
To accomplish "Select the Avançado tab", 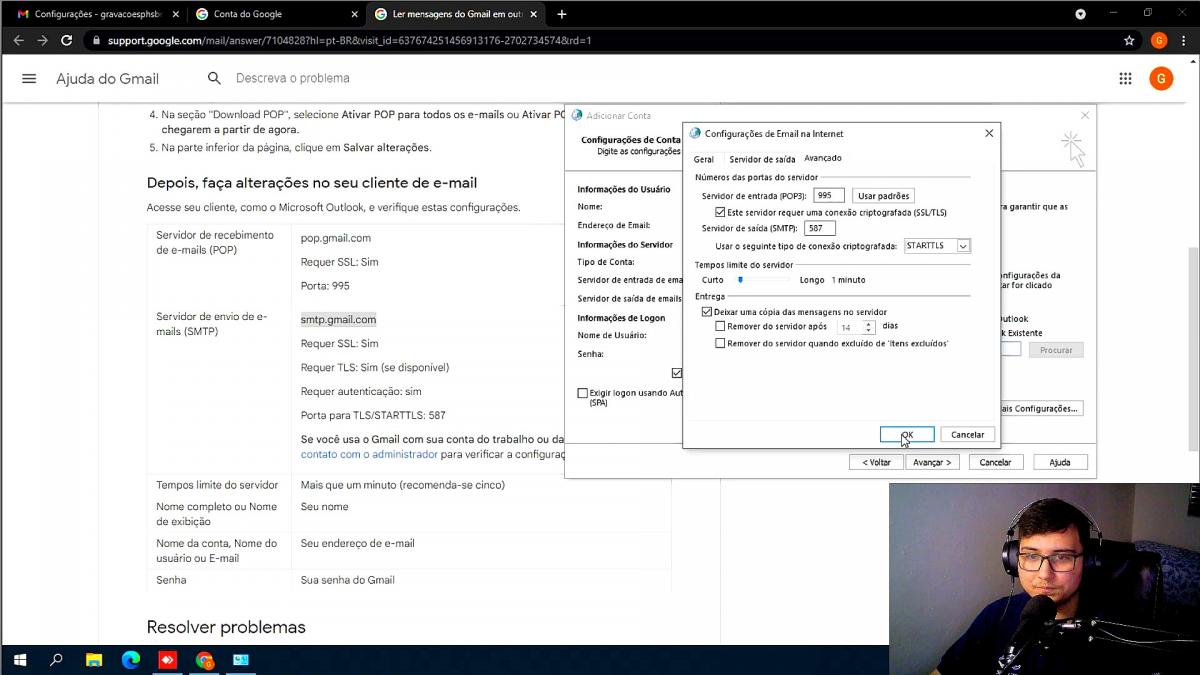I will click(x=823, y=158).
